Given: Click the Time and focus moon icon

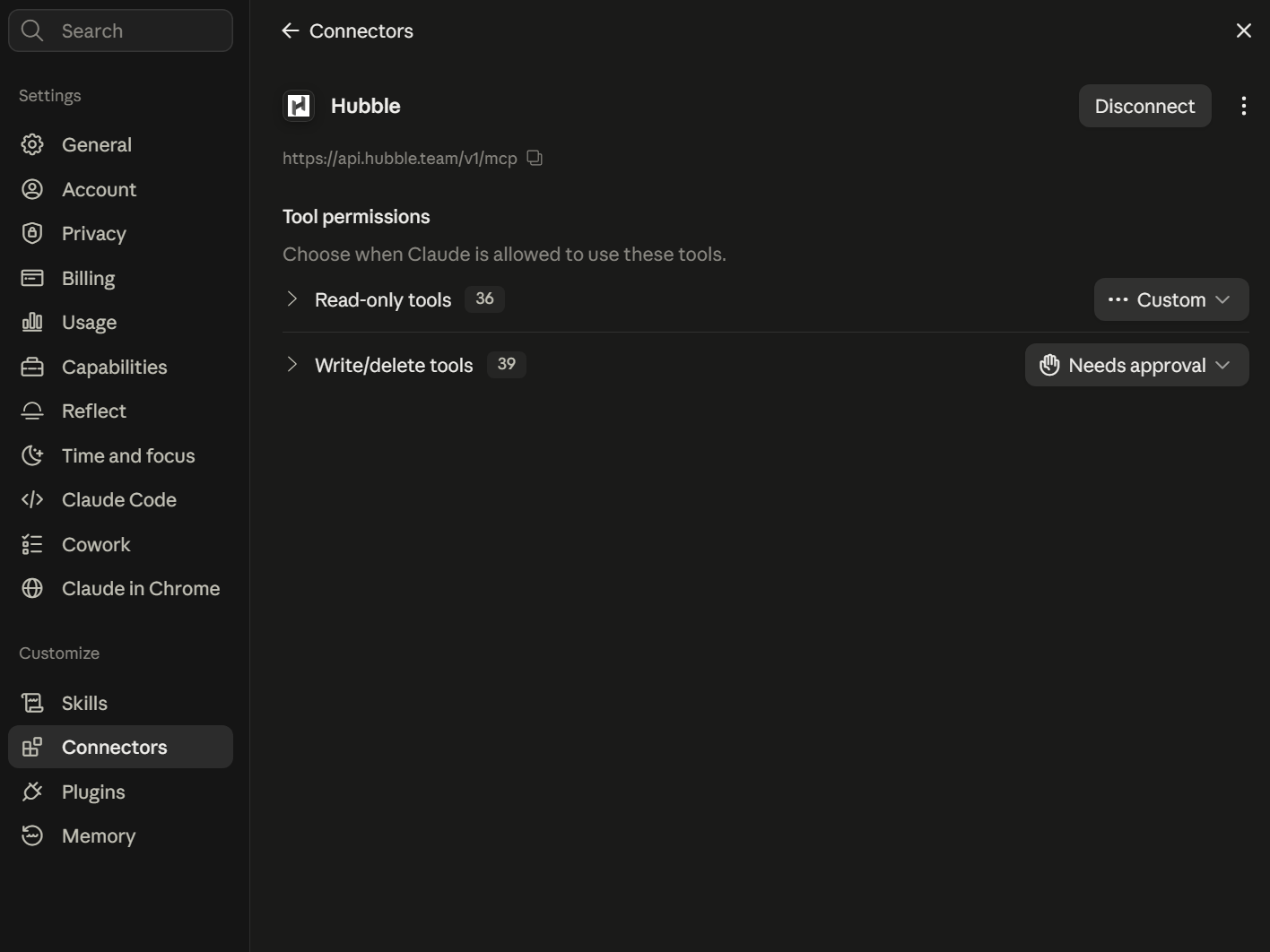Looking at the screenshot, I should 32,455.
